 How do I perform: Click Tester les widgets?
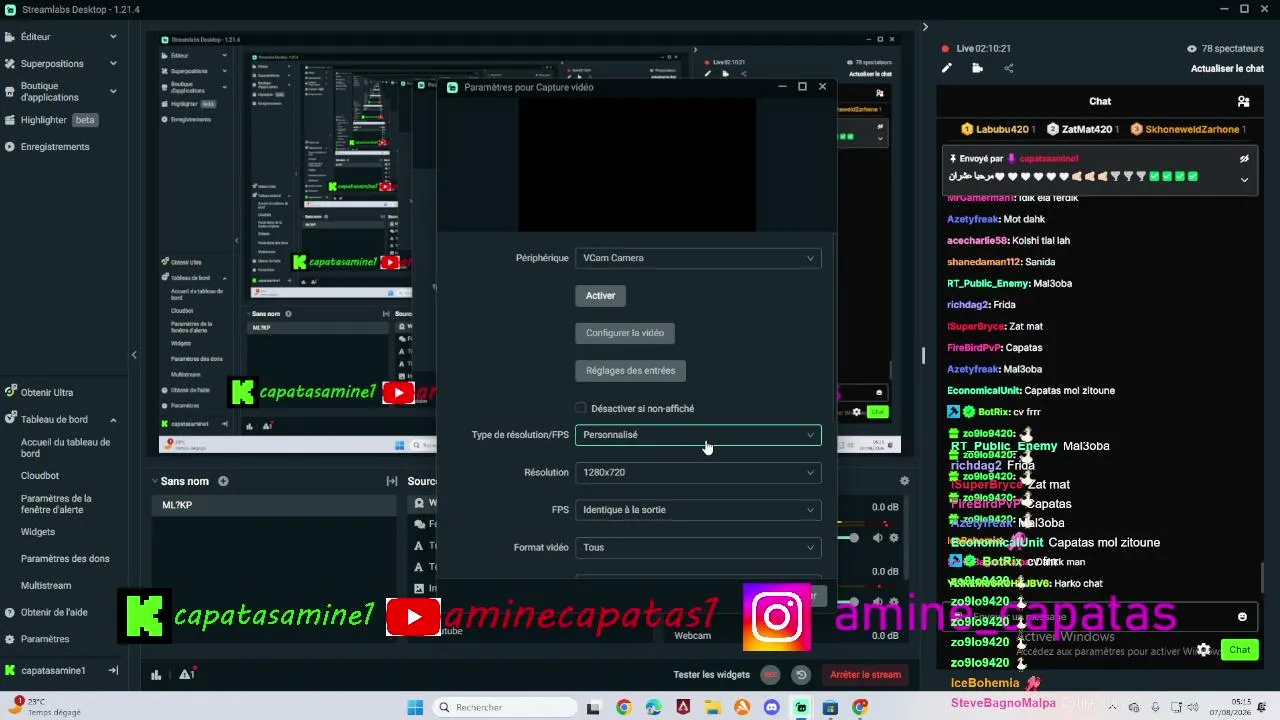(711, 674)
